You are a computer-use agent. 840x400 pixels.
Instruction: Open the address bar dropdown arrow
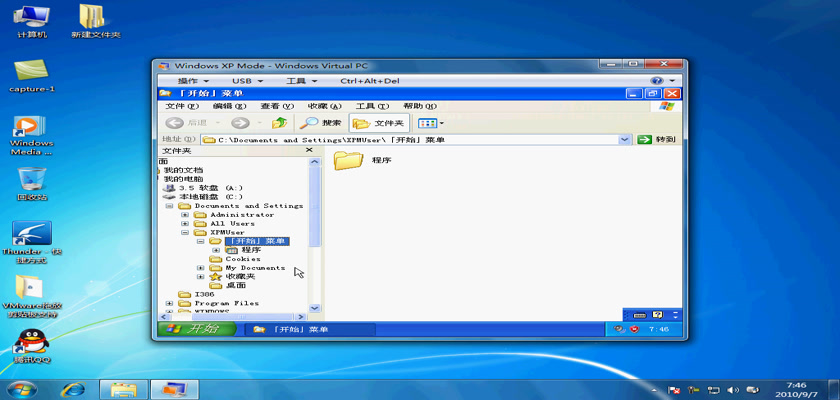(626, 139)
